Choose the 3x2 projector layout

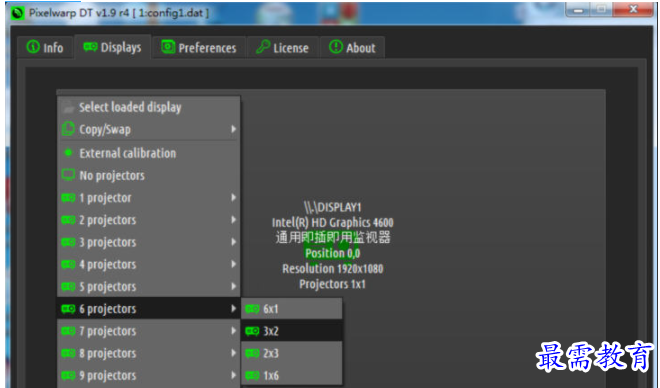pyautogui.click(x=292, y=331)
